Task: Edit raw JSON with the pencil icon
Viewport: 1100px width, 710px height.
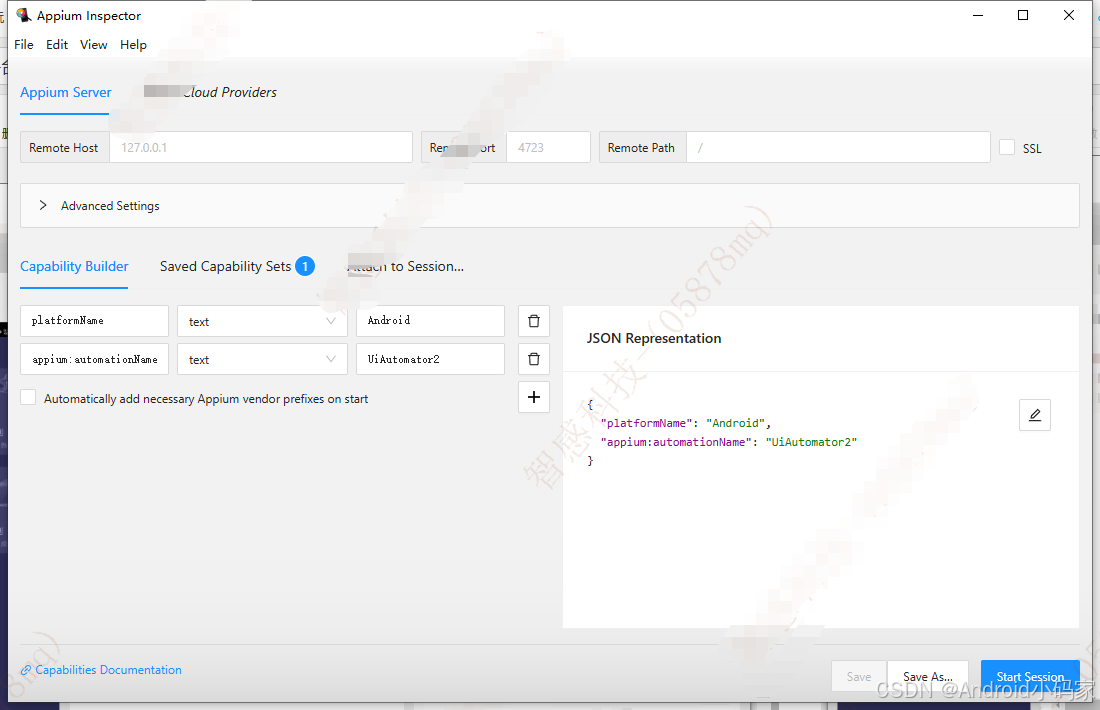Action: [1035, 415]
